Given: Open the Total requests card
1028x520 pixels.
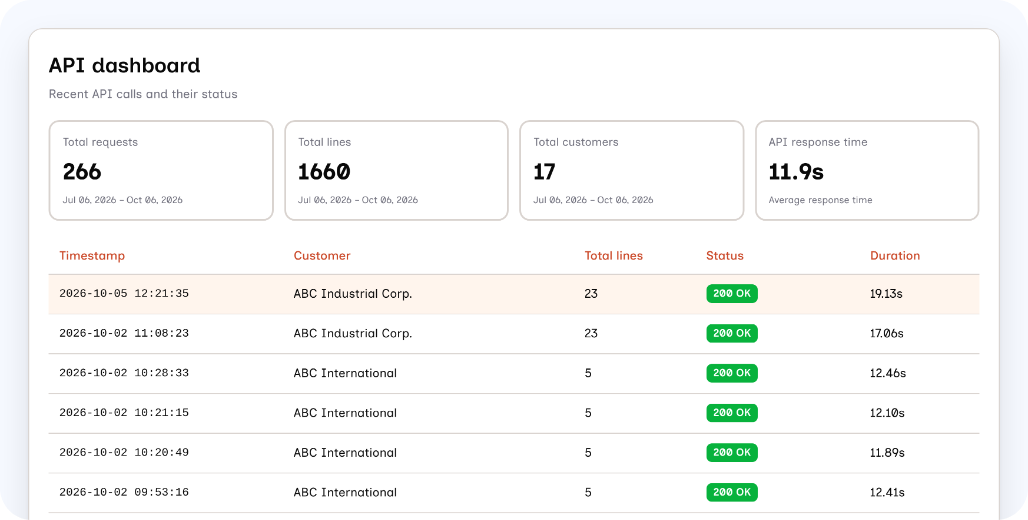Looking at the screenshot, I should pyautogui.click(x=161, y=170).
